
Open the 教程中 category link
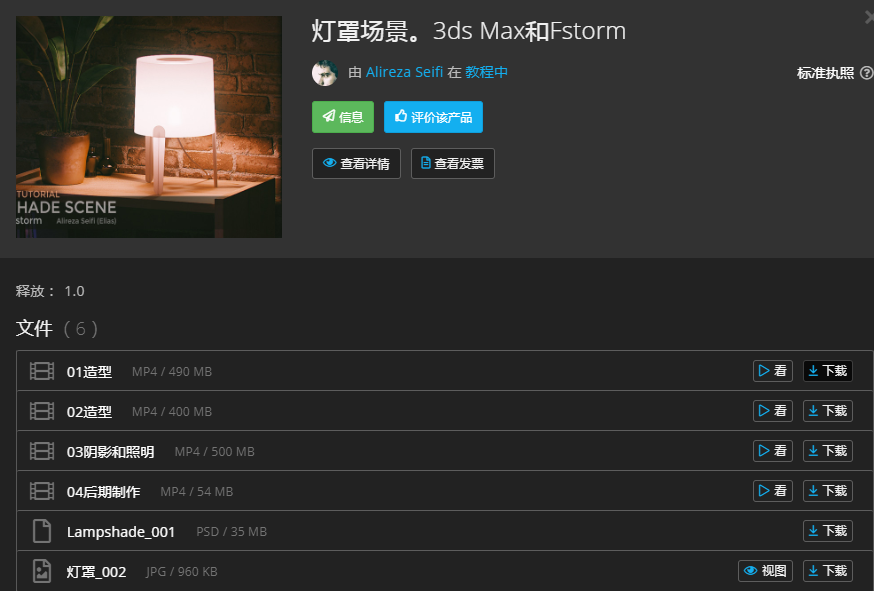pyautogui.click(x=487, y=72)
